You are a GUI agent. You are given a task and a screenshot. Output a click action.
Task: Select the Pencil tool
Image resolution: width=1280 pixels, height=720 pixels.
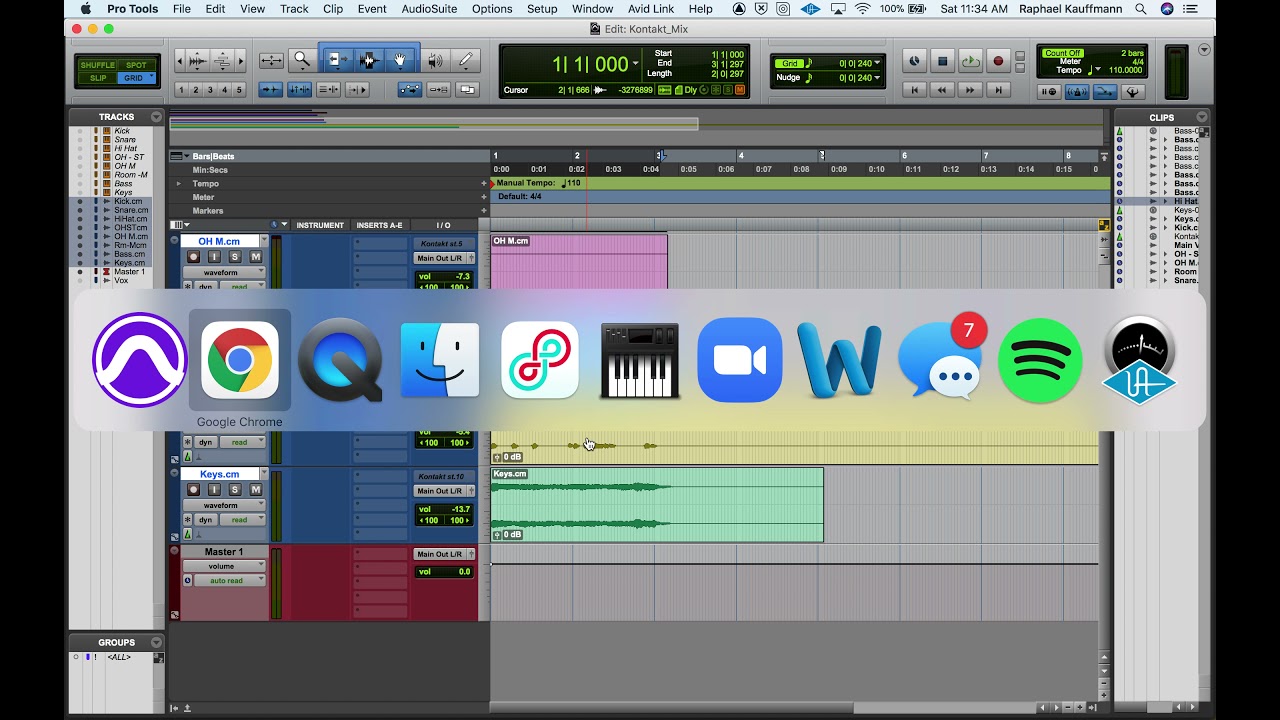(466, 61)
